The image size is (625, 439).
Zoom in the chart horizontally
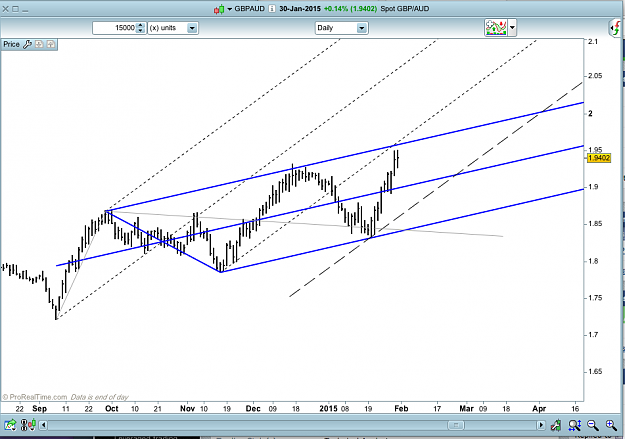pyautogui.click(x=611, y=425)
